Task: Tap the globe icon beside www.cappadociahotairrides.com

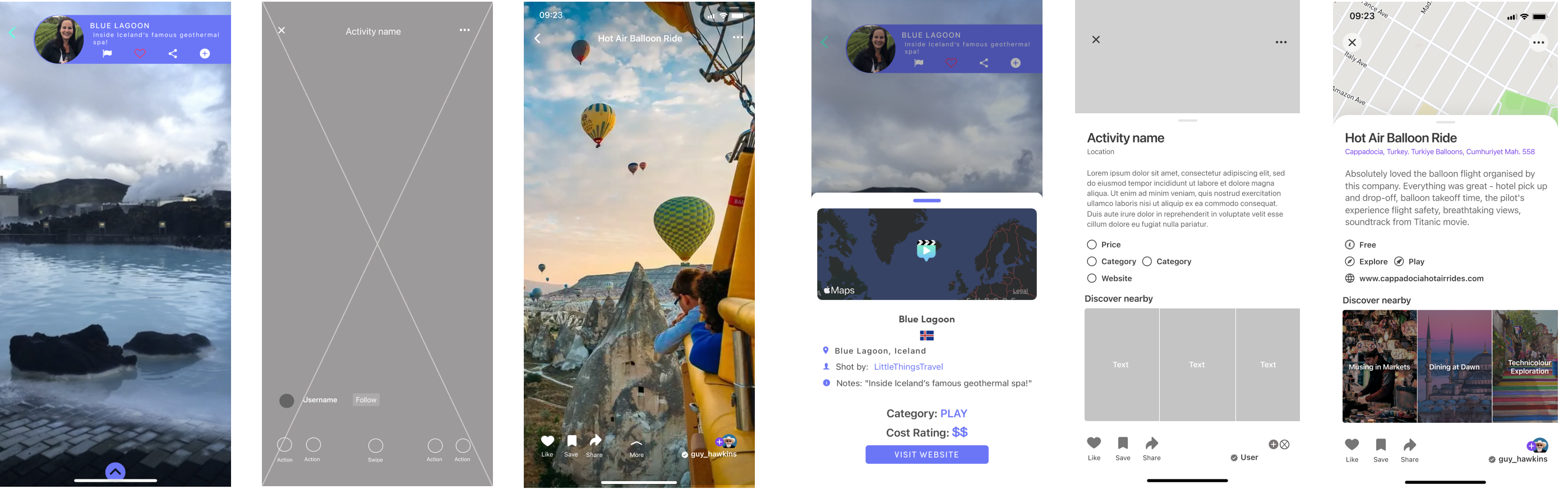Action: [x=1349, y=279]
